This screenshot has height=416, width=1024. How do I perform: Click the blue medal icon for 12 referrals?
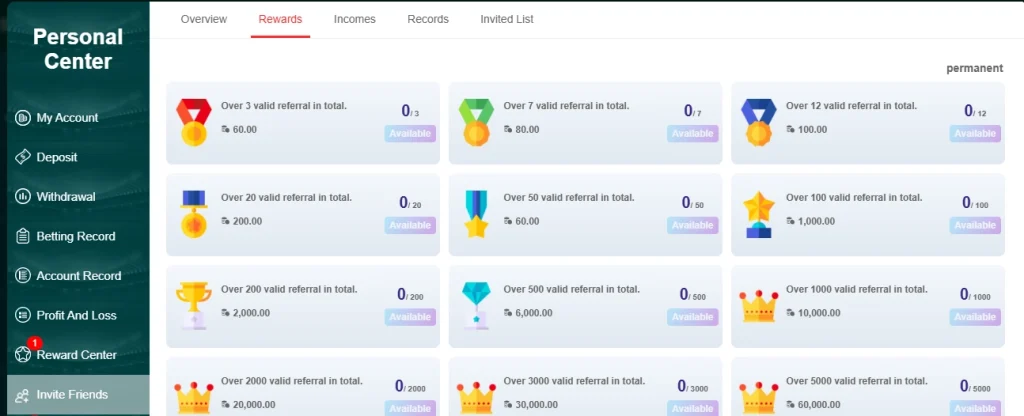click(x=758, y=122)
